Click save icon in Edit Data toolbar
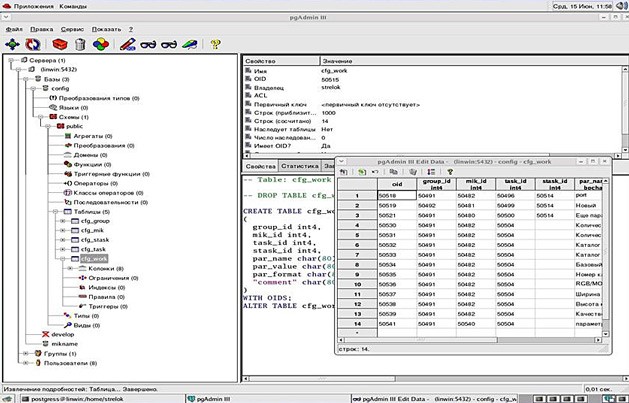 [344, 172]
